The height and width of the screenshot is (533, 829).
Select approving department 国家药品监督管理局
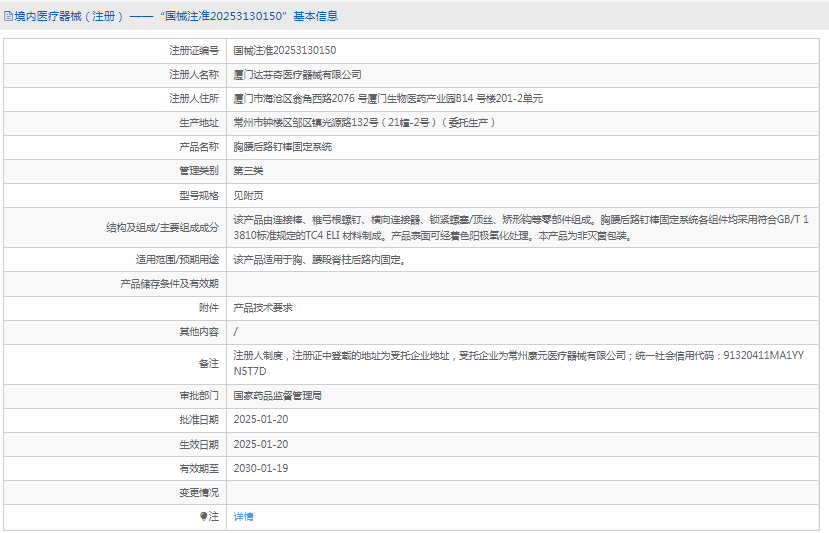pos(278,396)
